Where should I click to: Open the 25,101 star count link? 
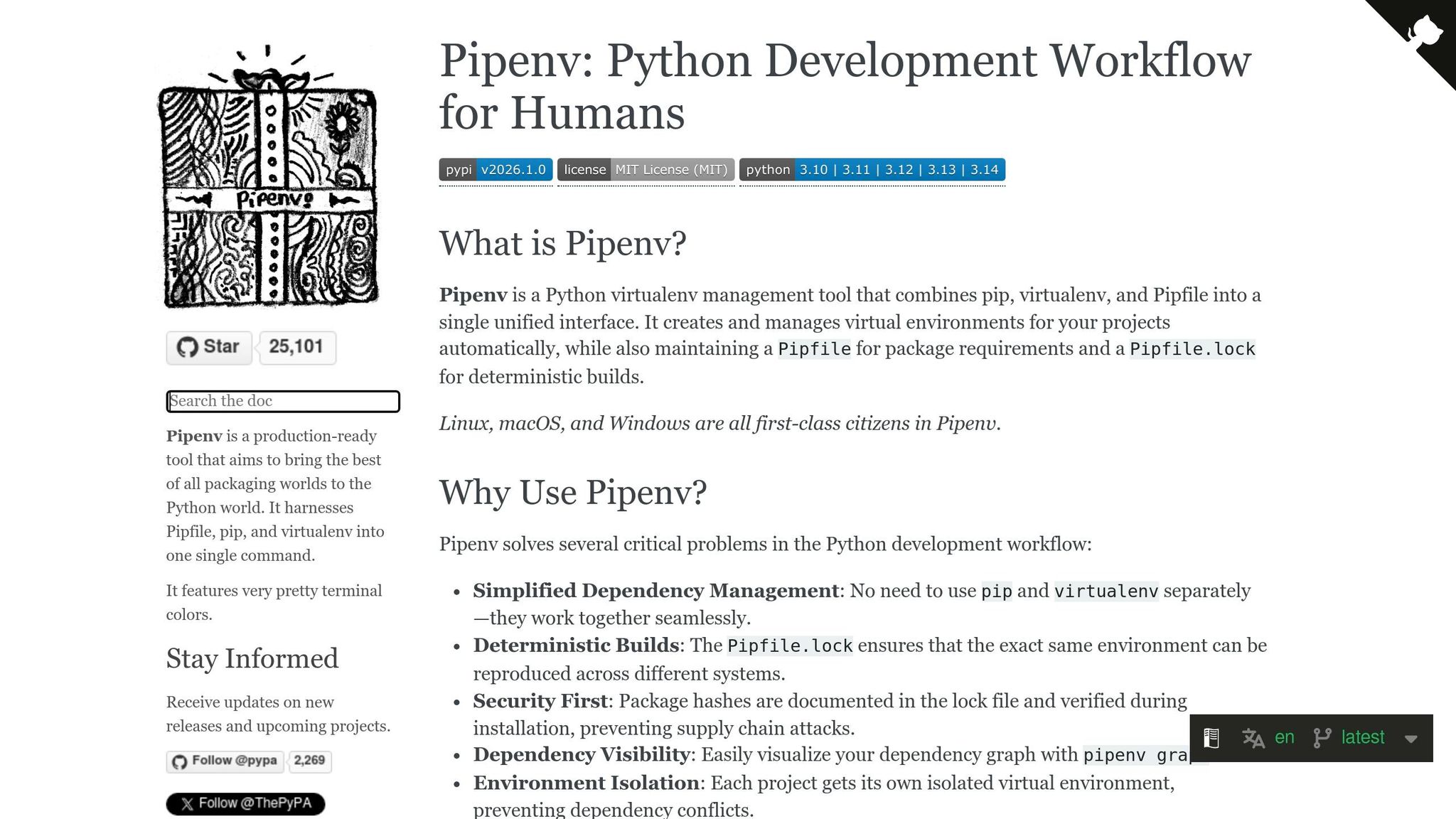coord(296,347)
